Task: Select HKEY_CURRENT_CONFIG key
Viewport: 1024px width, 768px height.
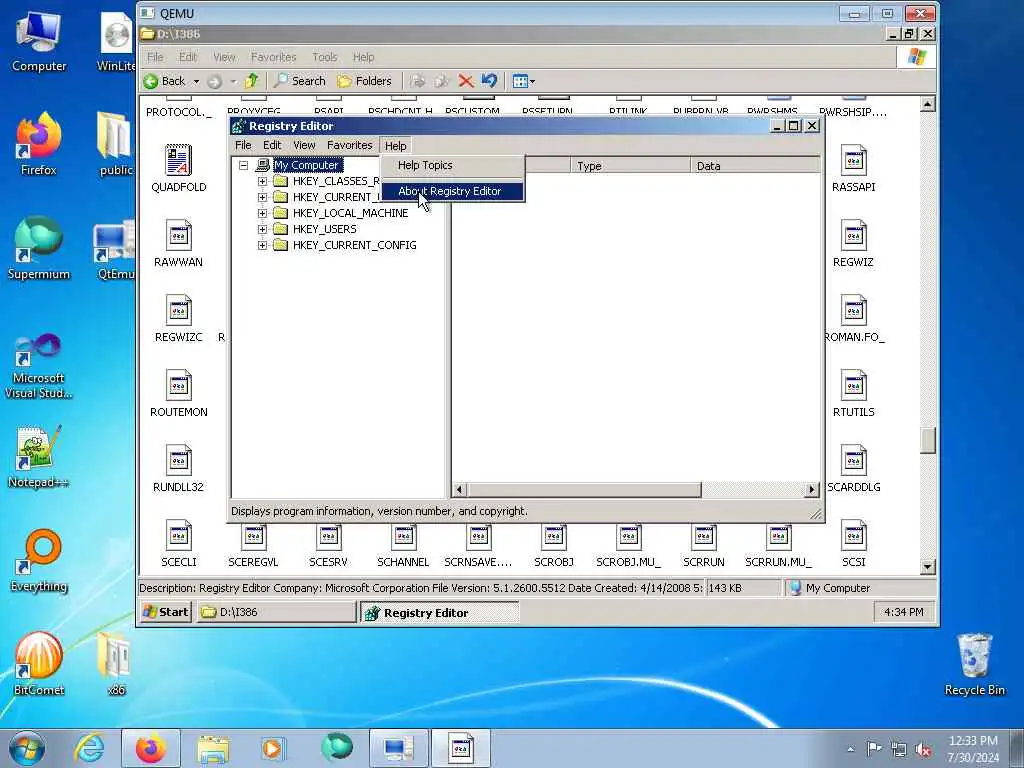Action: tap(355, 246)
